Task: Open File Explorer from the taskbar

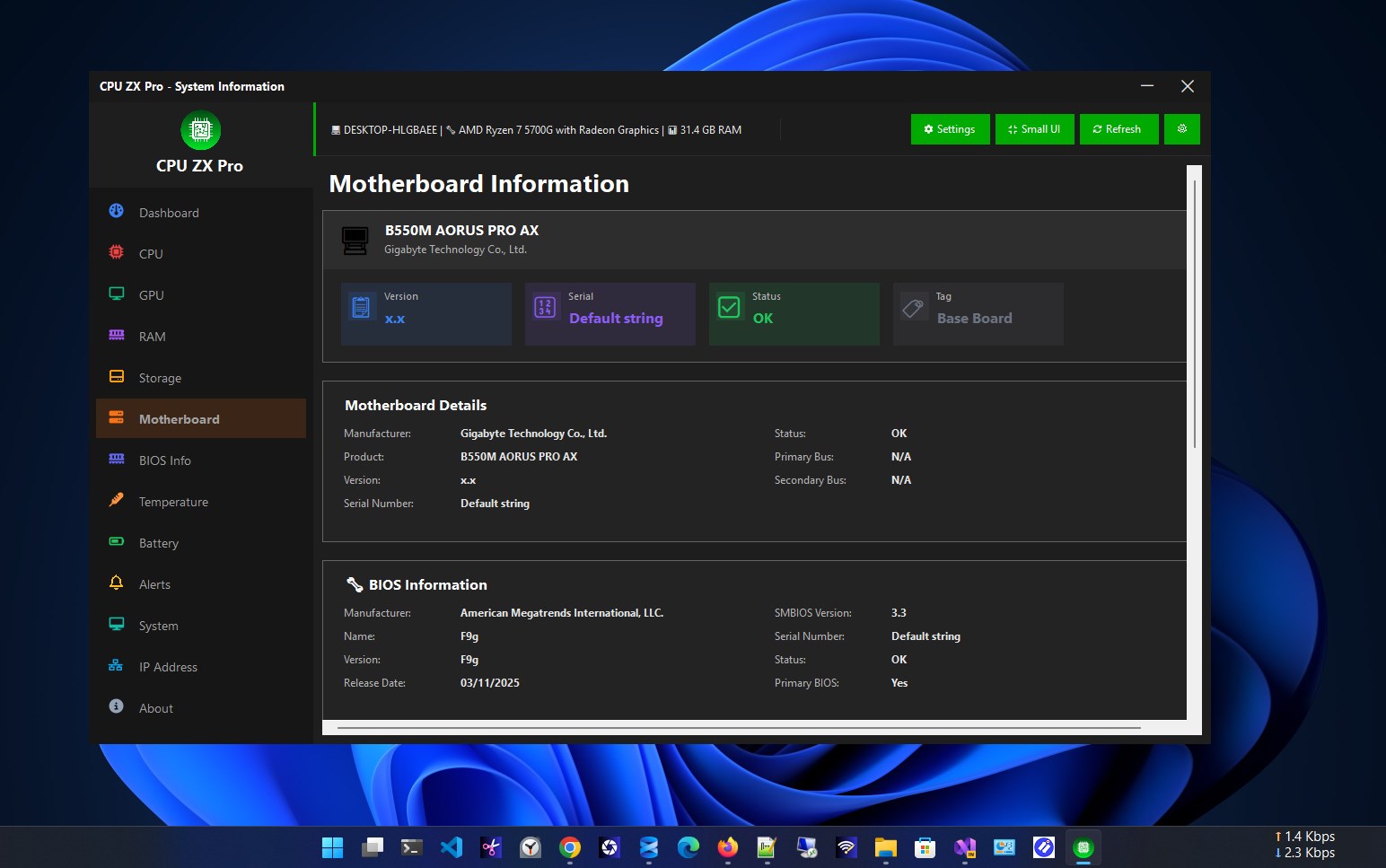Action: tap(885, 847)
